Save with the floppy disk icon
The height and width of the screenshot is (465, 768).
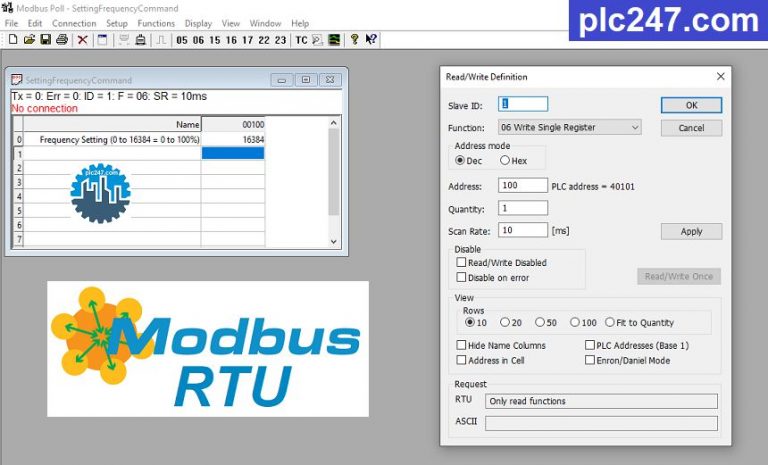(x=46, y=40)
